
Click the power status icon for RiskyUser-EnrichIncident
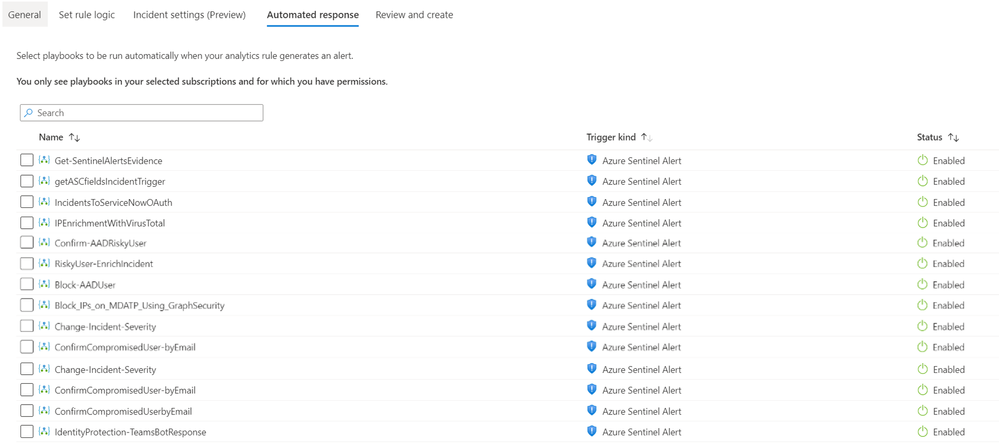(x=922, y=263)
